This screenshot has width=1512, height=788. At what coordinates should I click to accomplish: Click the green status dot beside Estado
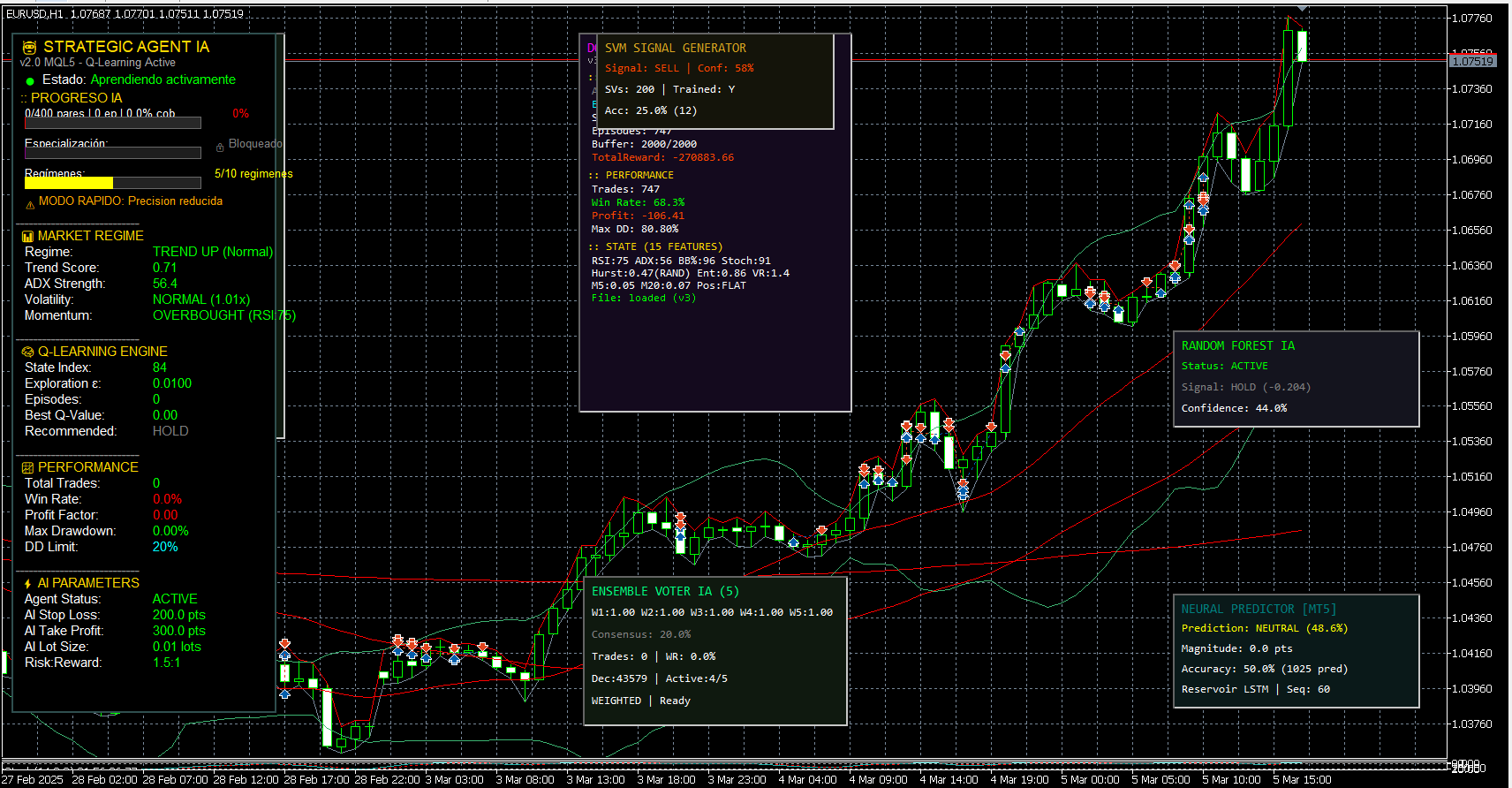point(30,81)
